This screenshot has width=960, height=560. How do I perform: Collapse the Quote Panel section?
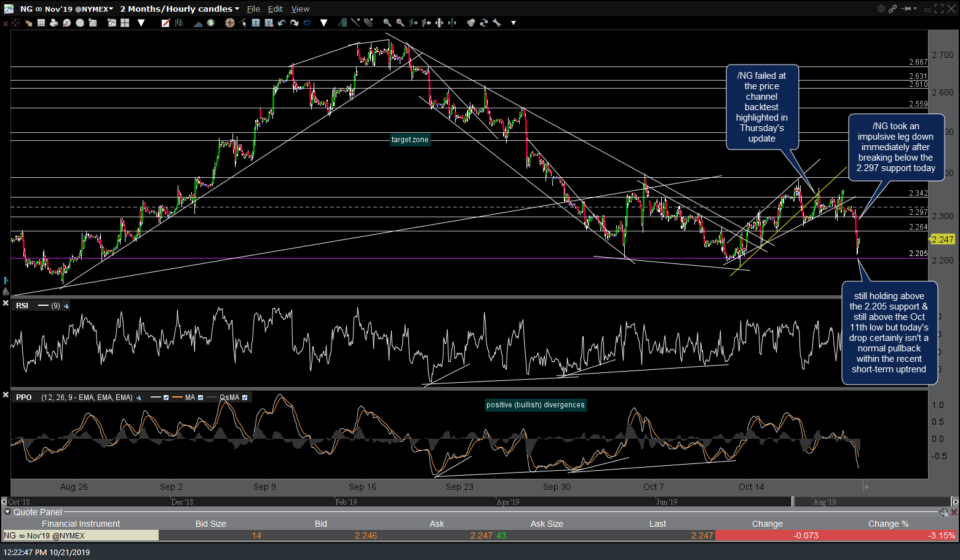pyautogui.click(x=6, y=509)
